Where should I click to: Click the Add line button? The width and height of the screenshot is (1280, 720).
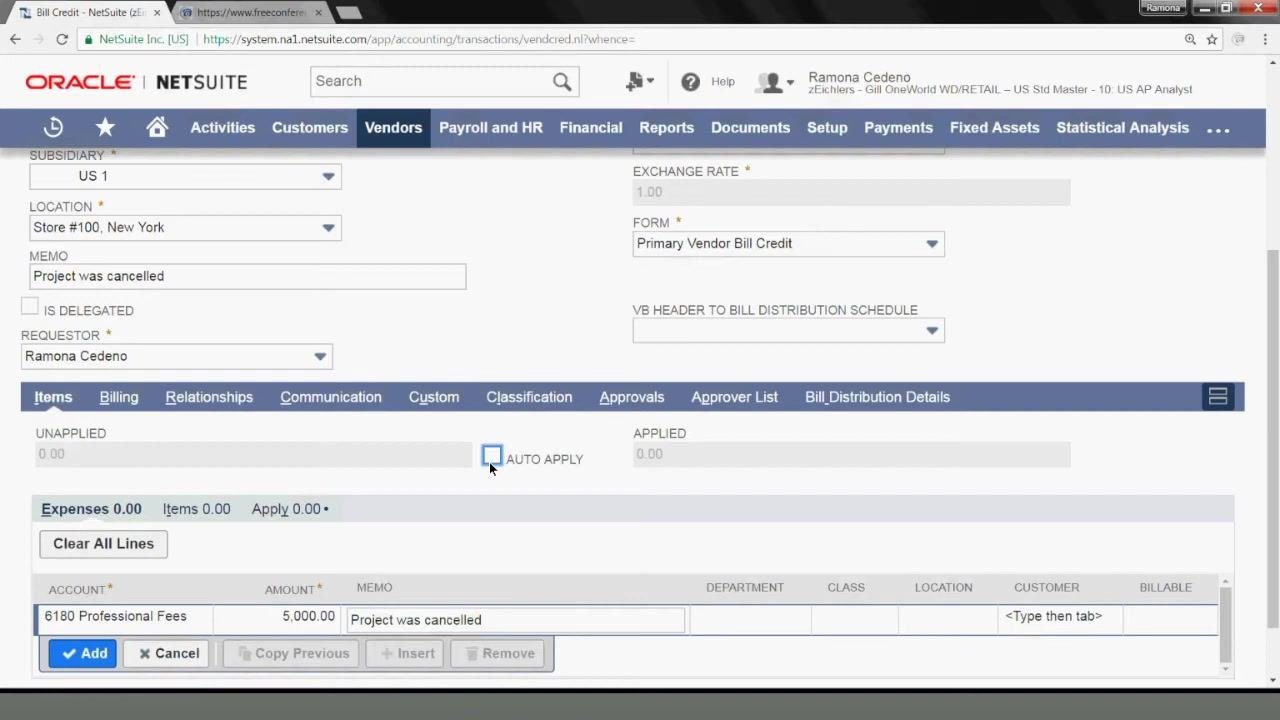(83, 653)
